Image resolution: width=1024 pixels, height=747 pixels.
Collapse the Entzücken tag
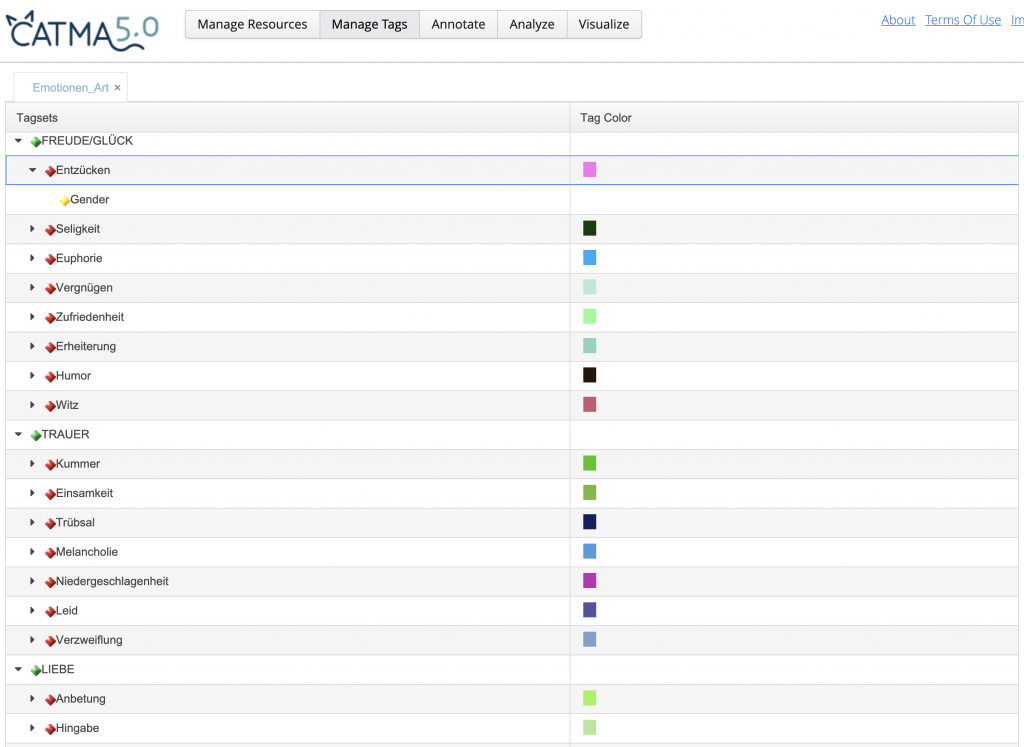pyautogui.click(x=33, y=170)
